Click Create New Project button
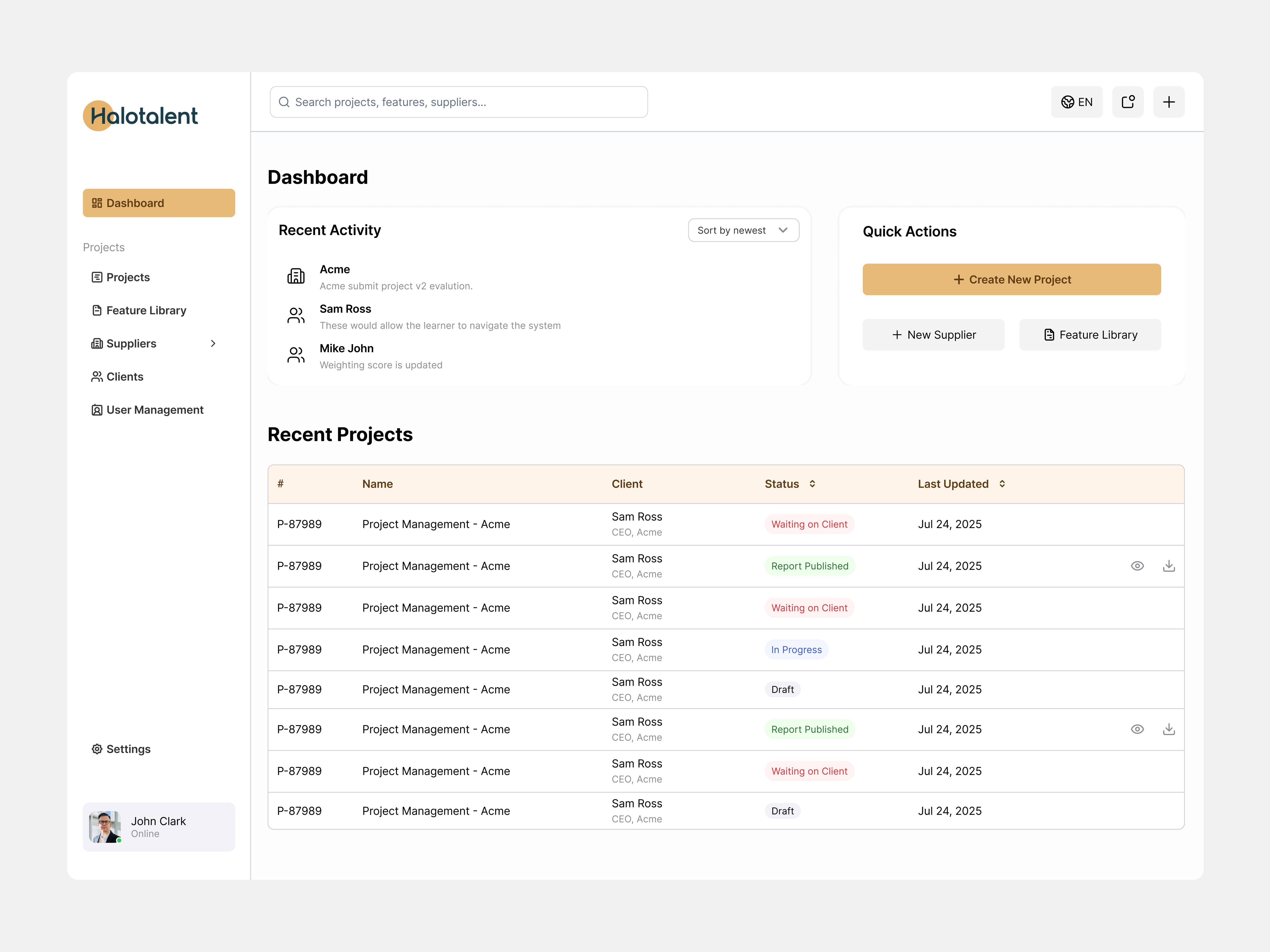The width and height of the screenshot is (1270, 952). click(1011, 279)
